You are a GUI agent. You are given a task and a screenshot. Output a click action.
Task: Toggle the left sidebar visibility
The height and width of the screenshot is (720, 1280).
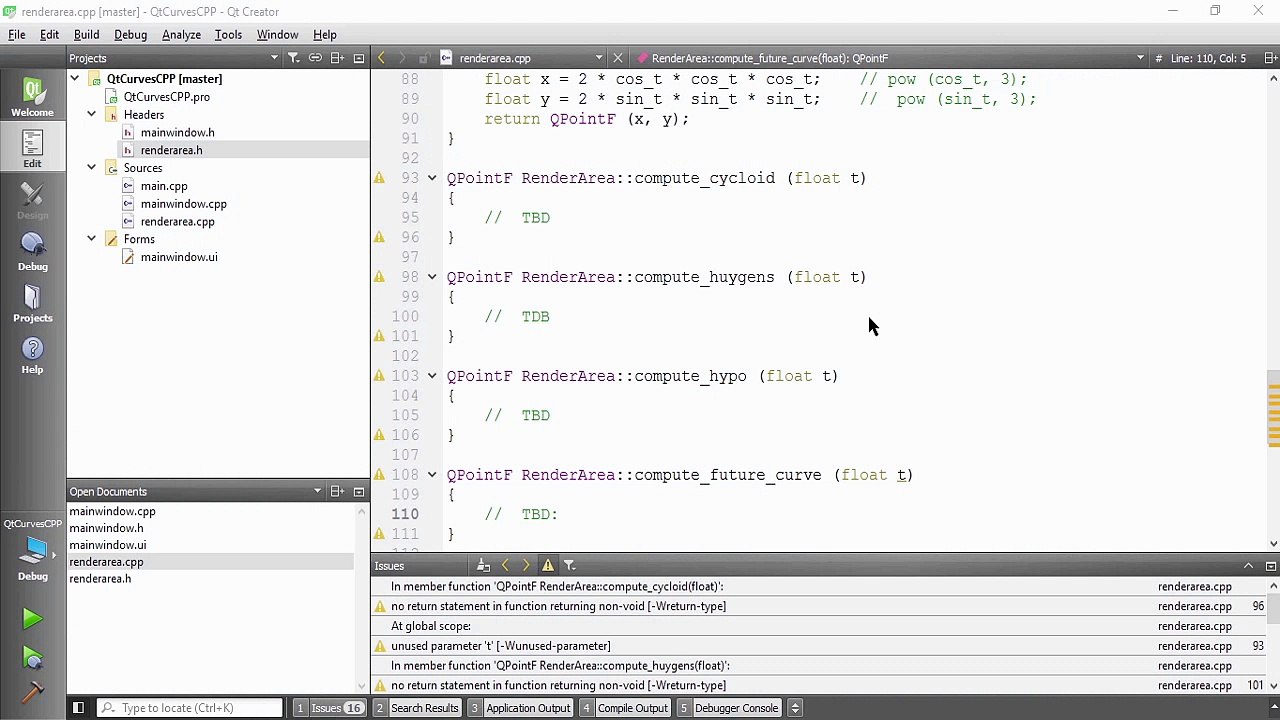78,708
